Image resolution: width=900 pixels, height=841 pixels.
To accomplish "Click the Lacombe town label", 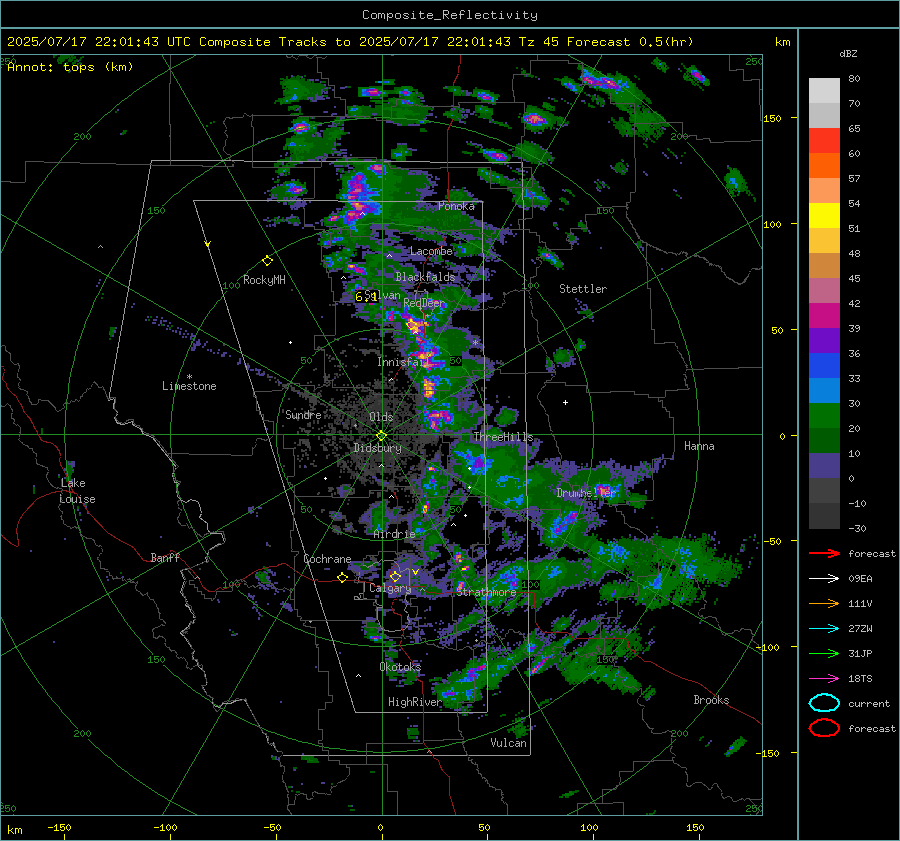I will click(431, 251).
